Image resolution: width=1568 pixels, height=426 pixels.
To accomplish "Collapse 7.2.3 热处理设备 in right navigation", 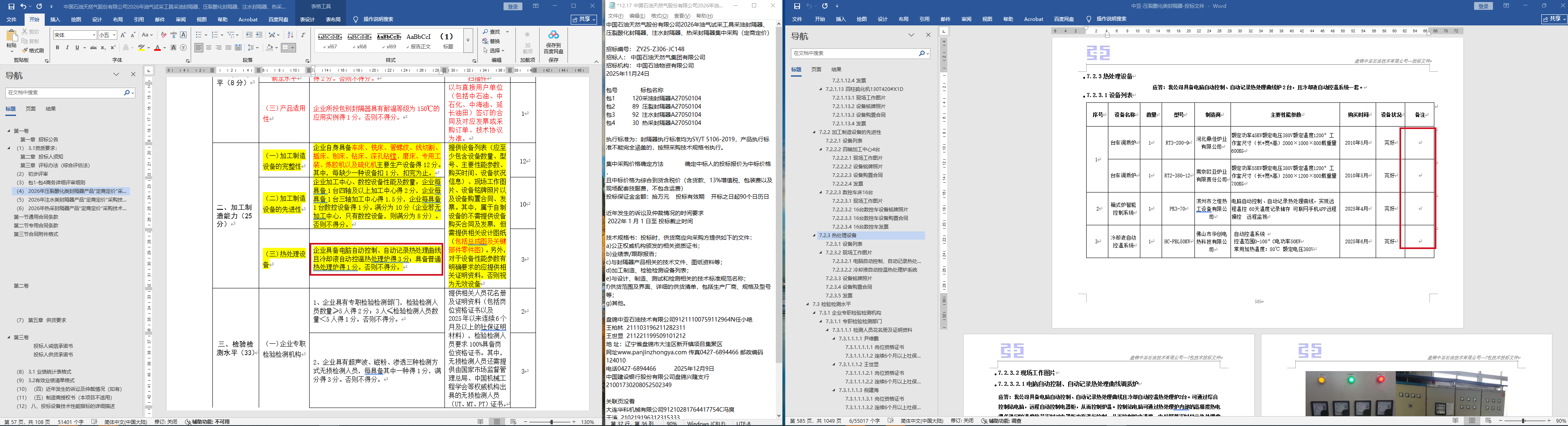I will [814, 235].
